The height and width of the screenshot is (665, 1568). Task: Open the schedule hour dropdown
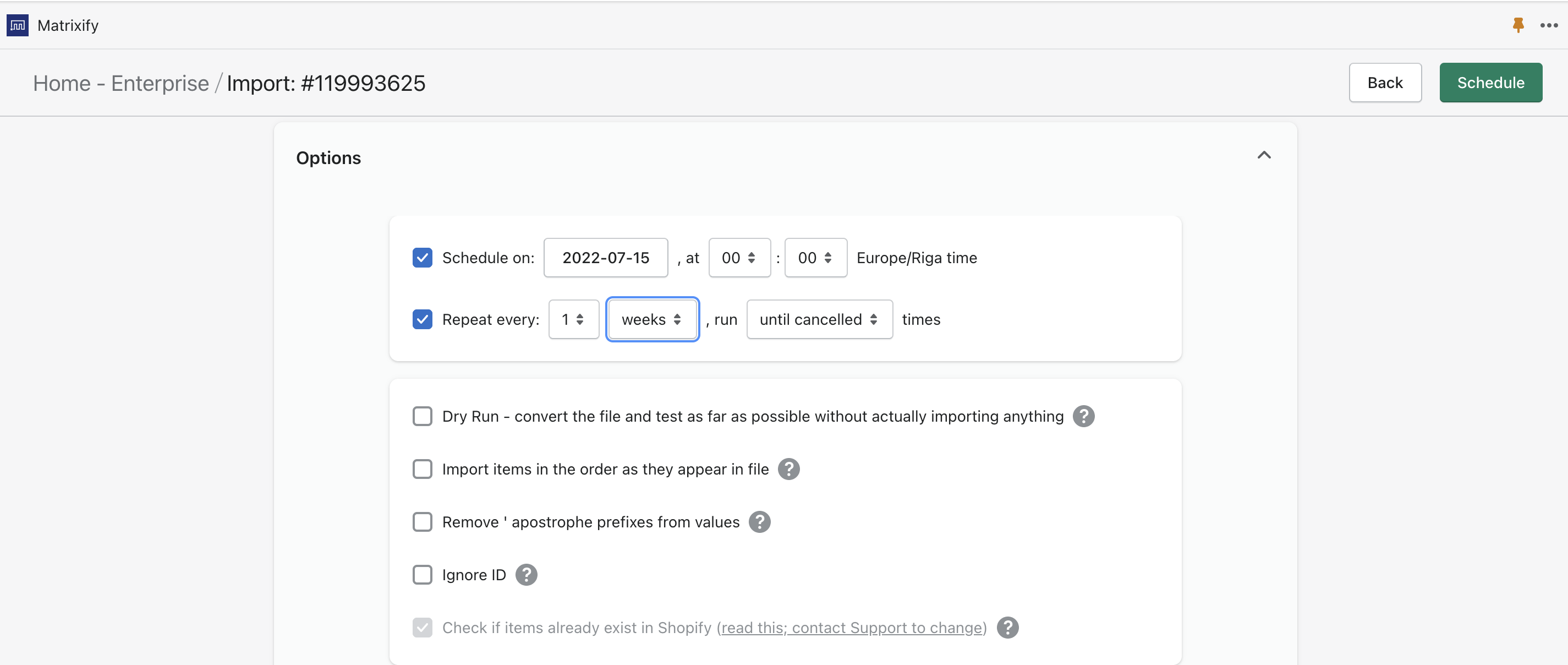[x=739, y=258]
